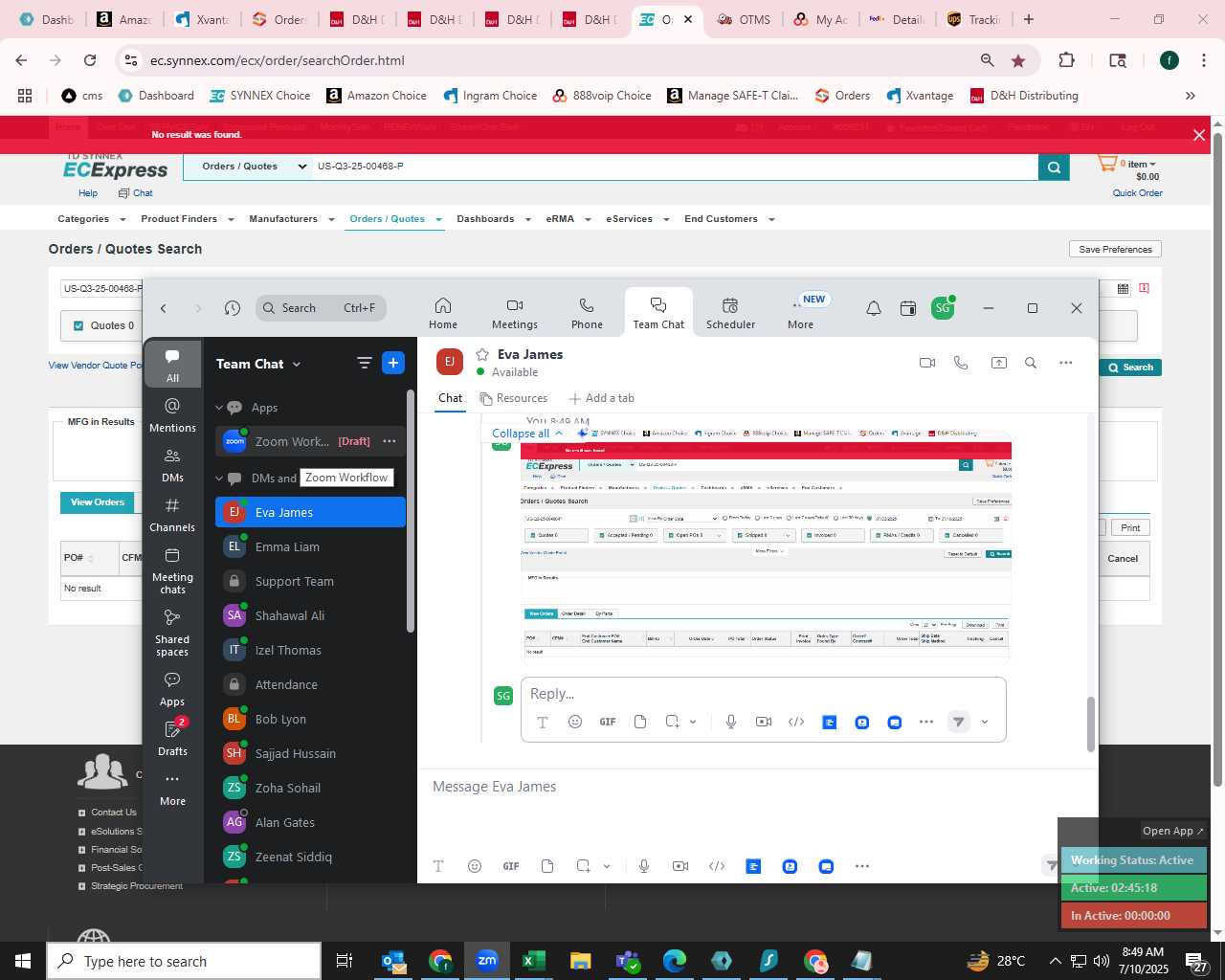The height and width of the screenshot is (980, 1225).
Task: Open Excel from Windows taskbar
Action: pyautogui.click(x=533, y=961)
